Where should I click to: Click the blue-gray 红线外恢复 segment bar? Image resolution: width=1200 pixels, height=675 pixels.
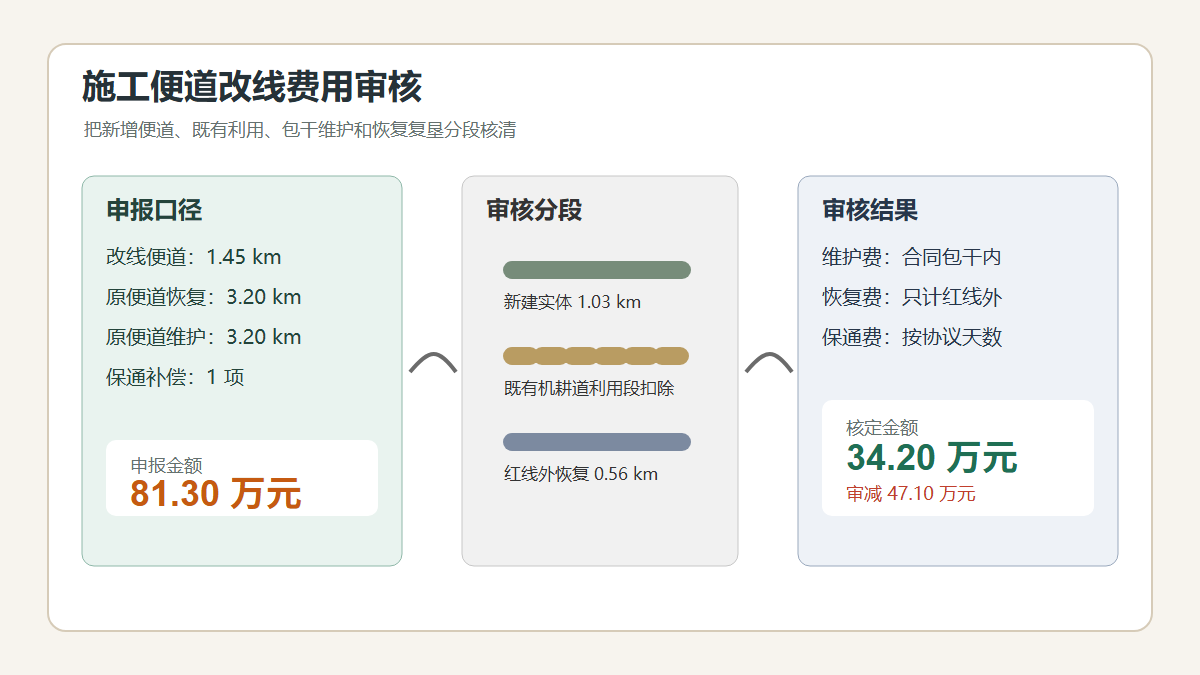click(x=597, y=442)
